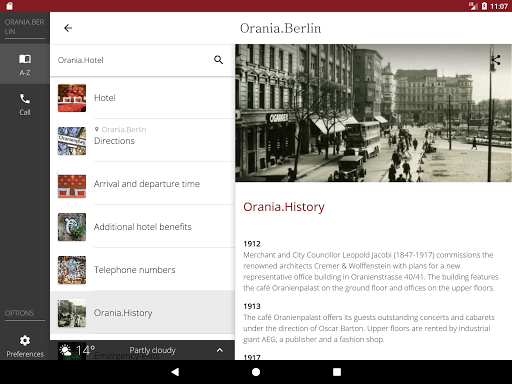Tap the share icon on the photo
The width and height of the screenshot is (512, 384).
tap(496, 60)
